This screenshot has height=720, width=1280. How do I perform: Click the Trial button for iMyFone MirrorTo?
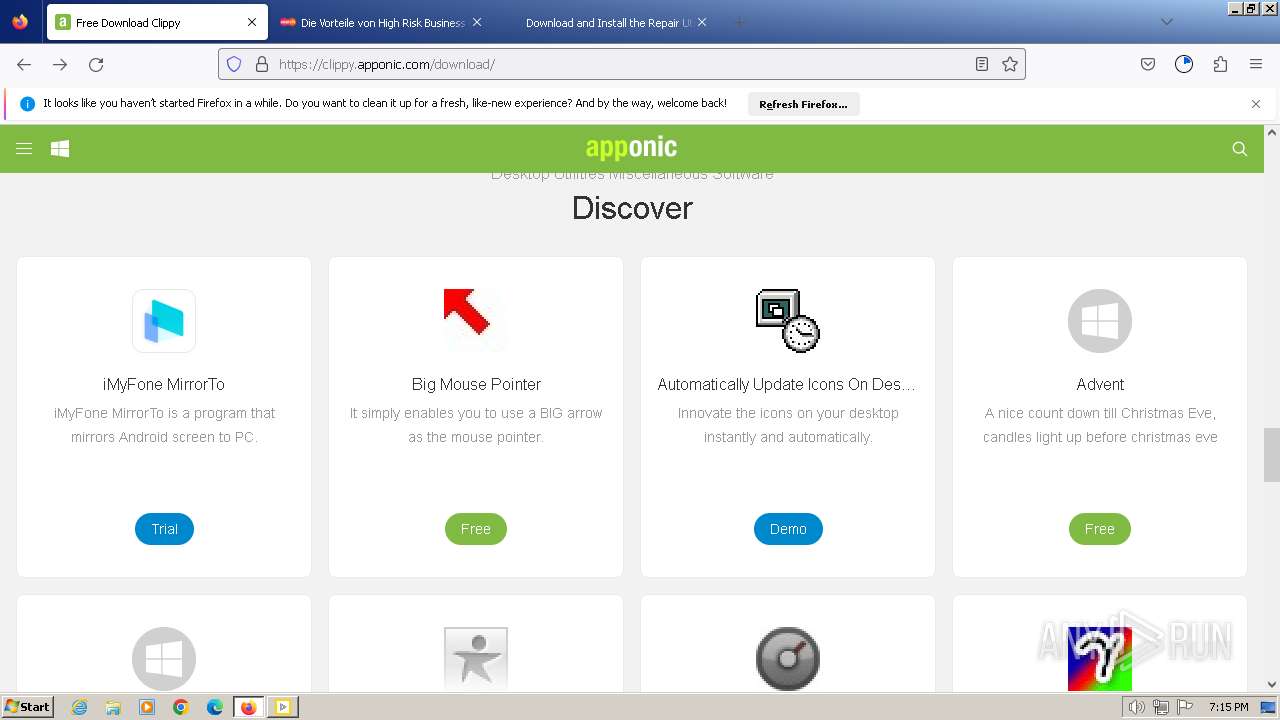pos(164,529)
